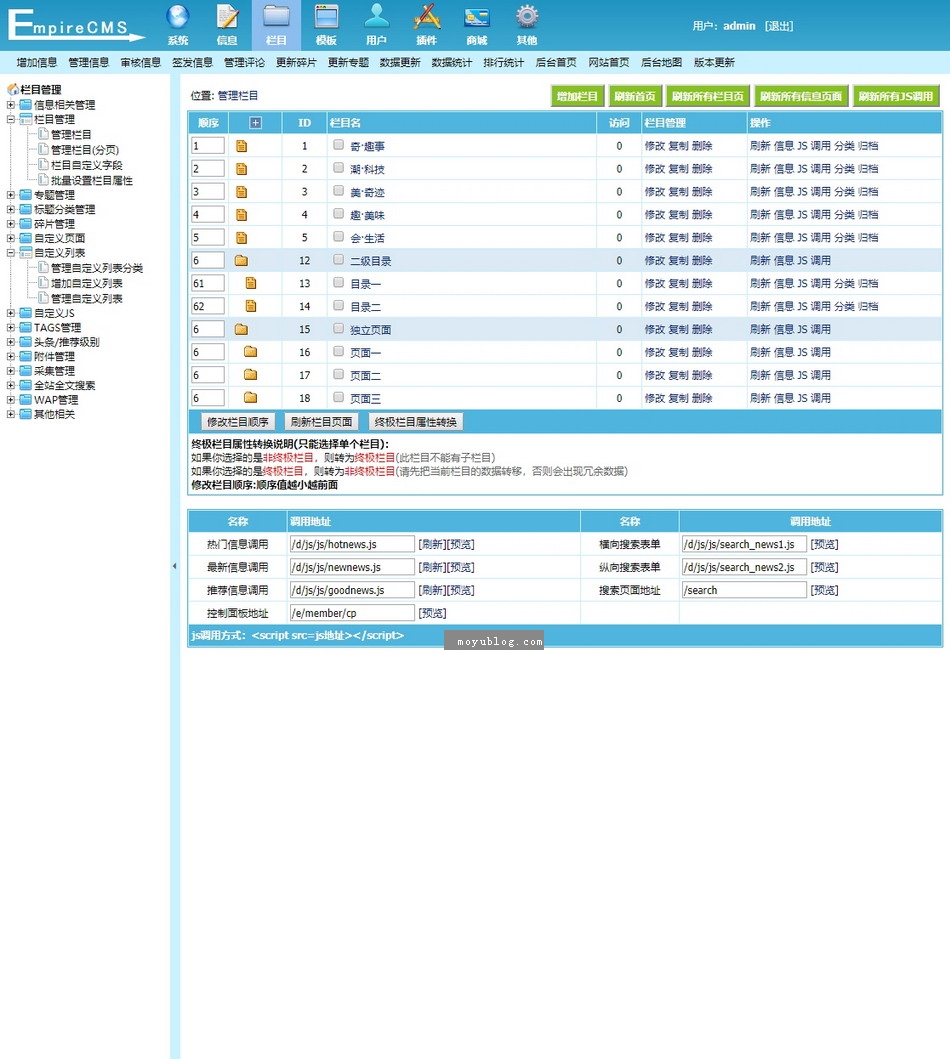The height and width of the screenshot is (1059, 950).
Task: Open 管理评论 in the submenu bar
Action: 244,63
